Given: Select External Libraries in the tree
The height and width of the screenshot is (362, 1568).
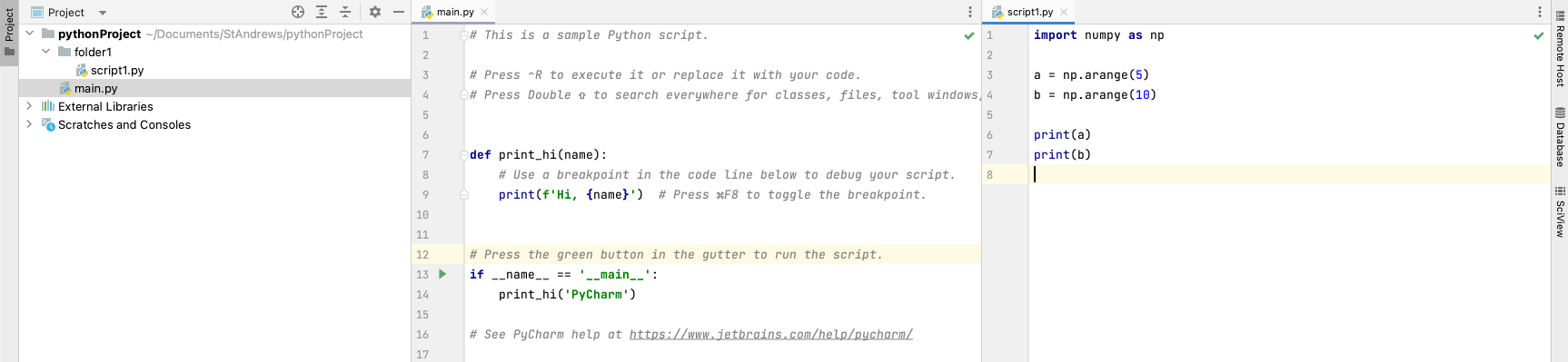Looking at the screenshot, I should 105,106.
